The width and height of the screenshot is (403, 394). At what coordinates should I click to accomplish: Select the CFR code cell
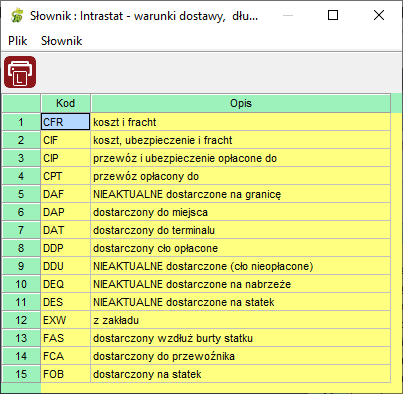click(x=66, y=122)
